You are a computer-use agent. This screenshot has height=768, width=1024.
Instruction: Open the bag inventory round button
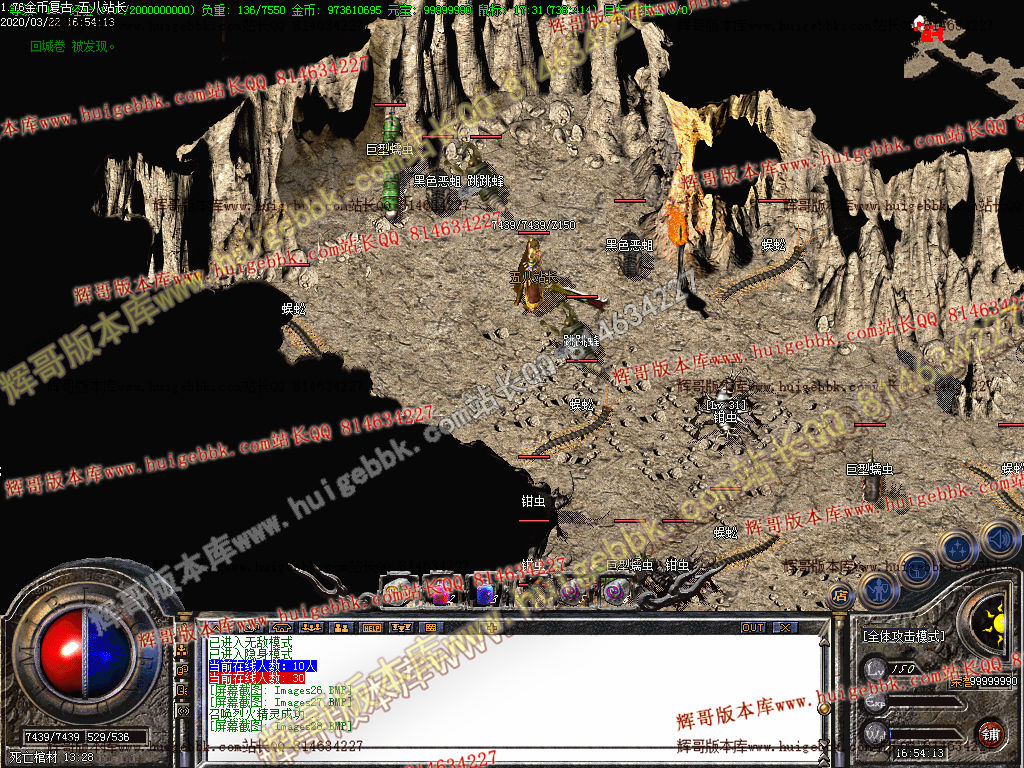[x=917, y=569]
